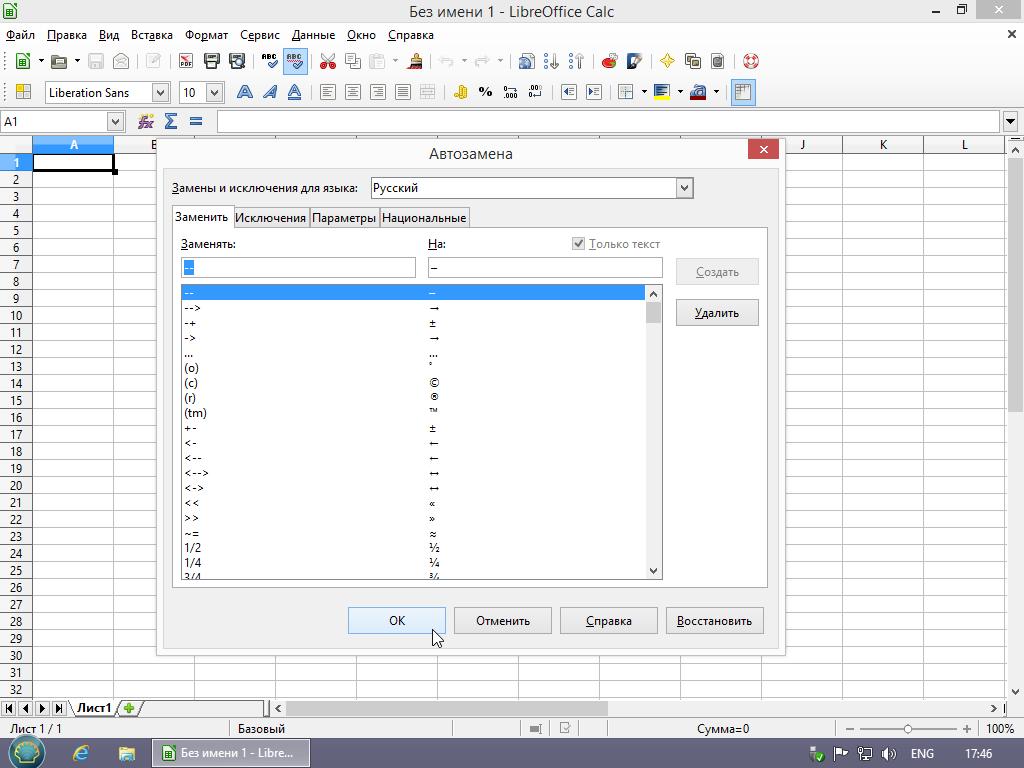Open the font size dropdown
The width and height of the screenshot is (1024, 768).
[x=215, y=93]
